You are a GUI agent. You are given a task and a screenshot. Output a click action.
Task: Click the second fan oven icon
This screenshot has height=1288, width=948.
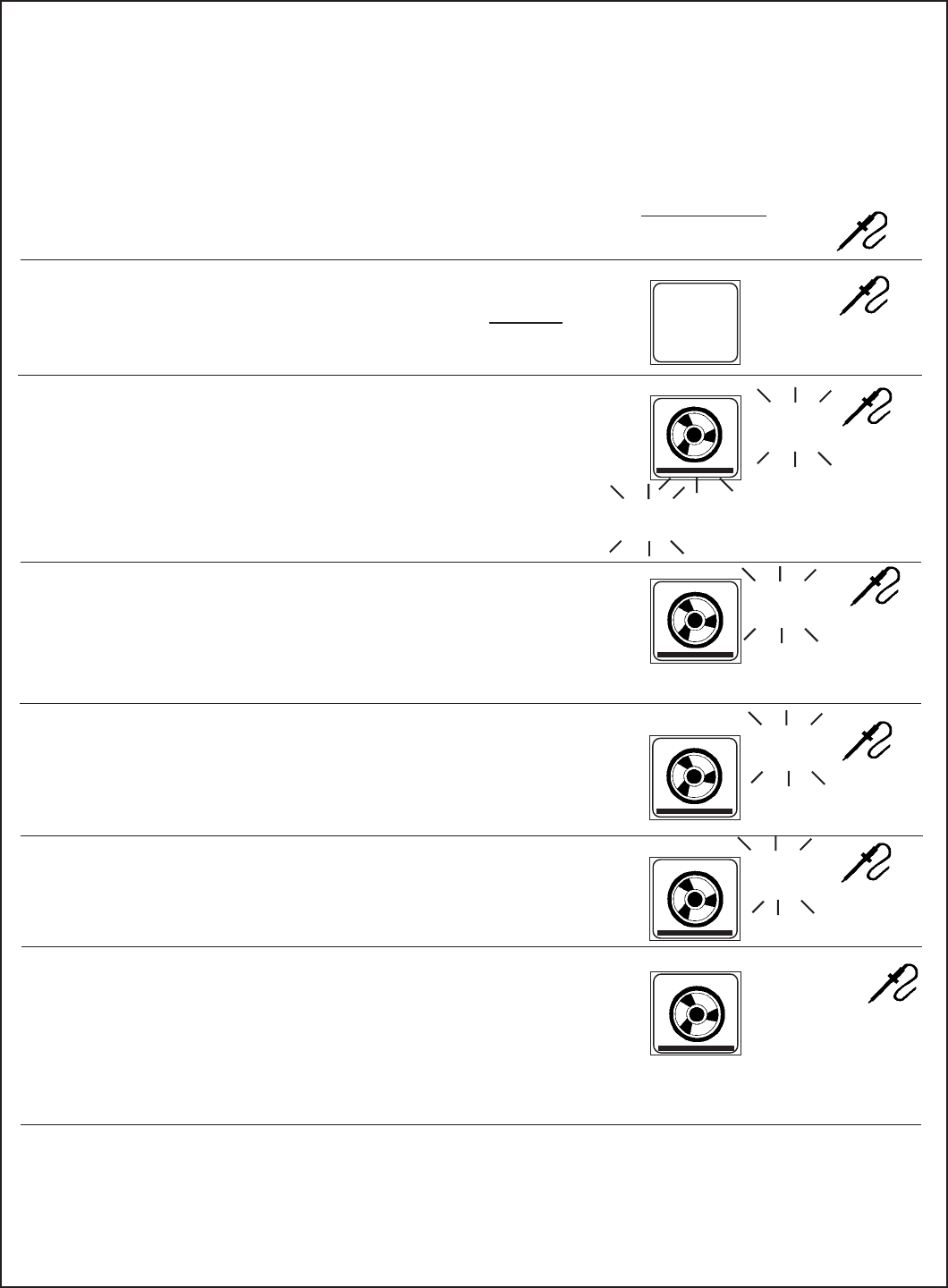click(695, 621)
